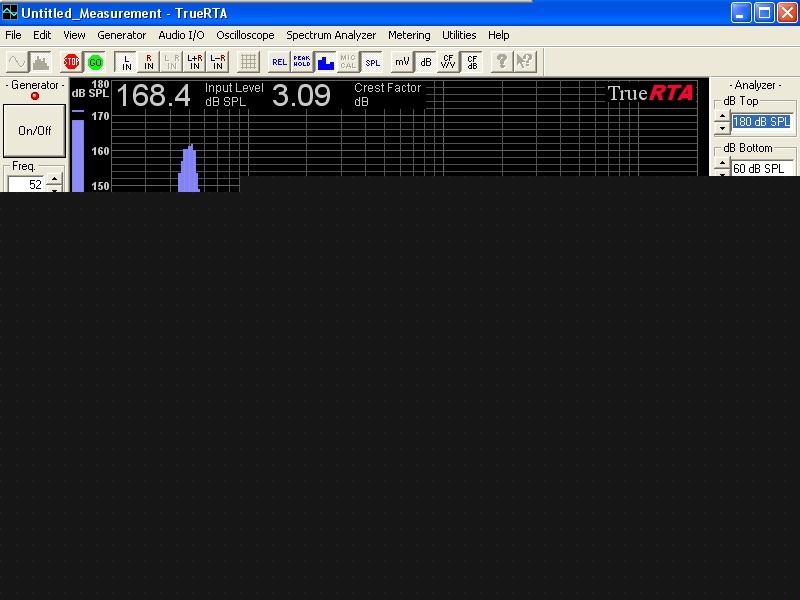Toggle the blue bar graph display icon
This screenshot has height=600, width=800.
tap(325, 62)
